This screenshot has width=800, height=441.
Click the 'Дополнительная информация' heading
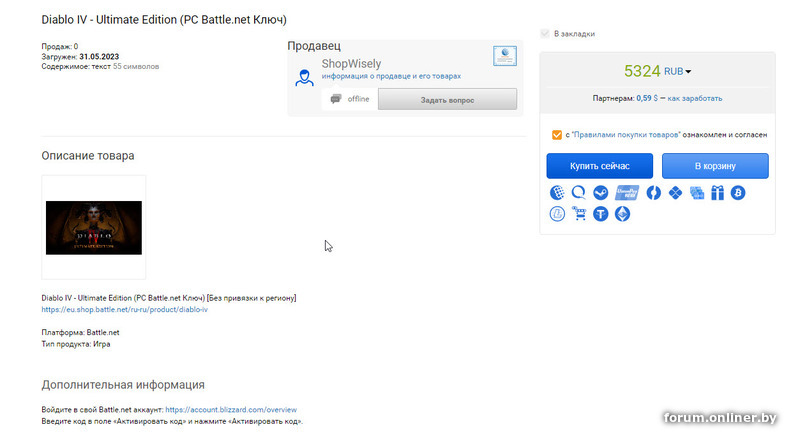(x=123, y=385)
